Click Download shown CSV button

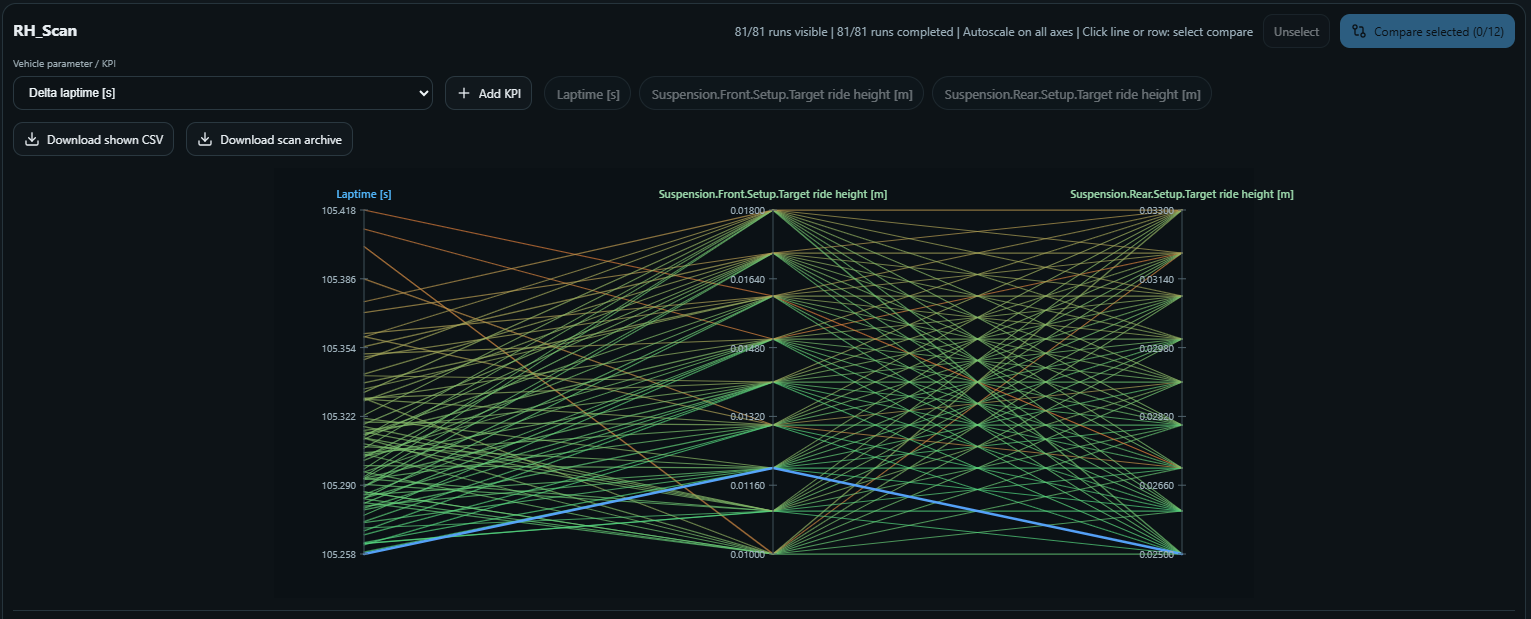point(93,139)
